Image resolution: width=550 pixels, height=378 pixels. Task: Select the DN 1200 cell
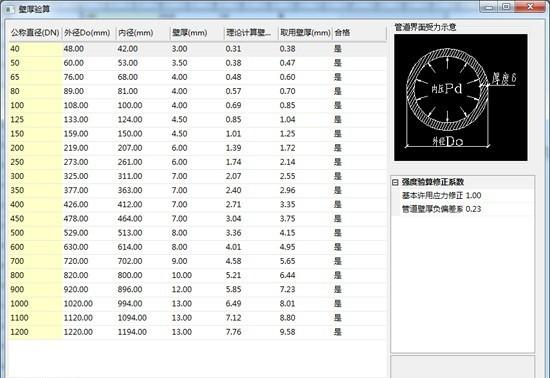coord(35,332)
